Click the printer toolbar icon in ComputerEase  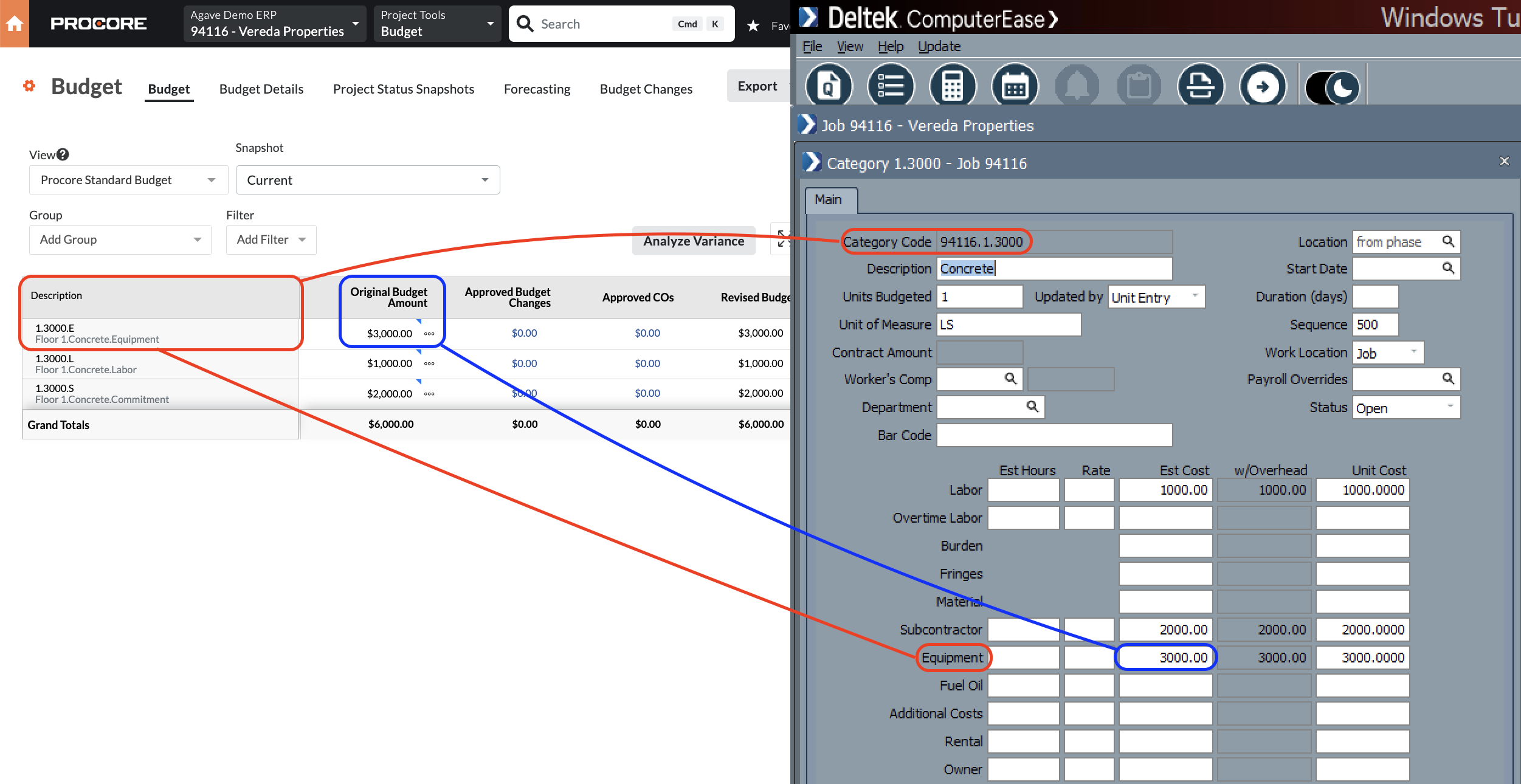[x=1201, y=86]
